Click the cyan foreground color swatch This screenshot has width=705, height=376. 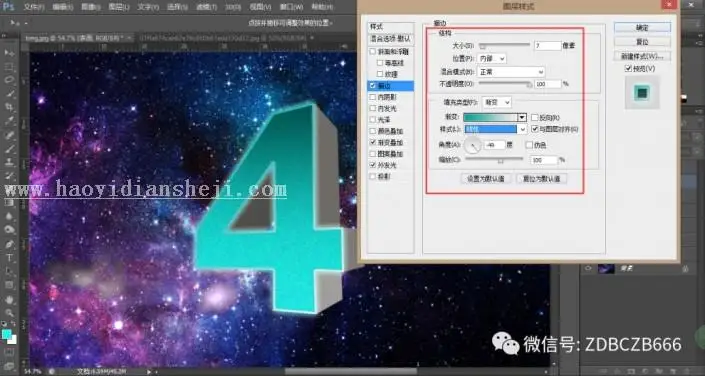click(7, 334)
